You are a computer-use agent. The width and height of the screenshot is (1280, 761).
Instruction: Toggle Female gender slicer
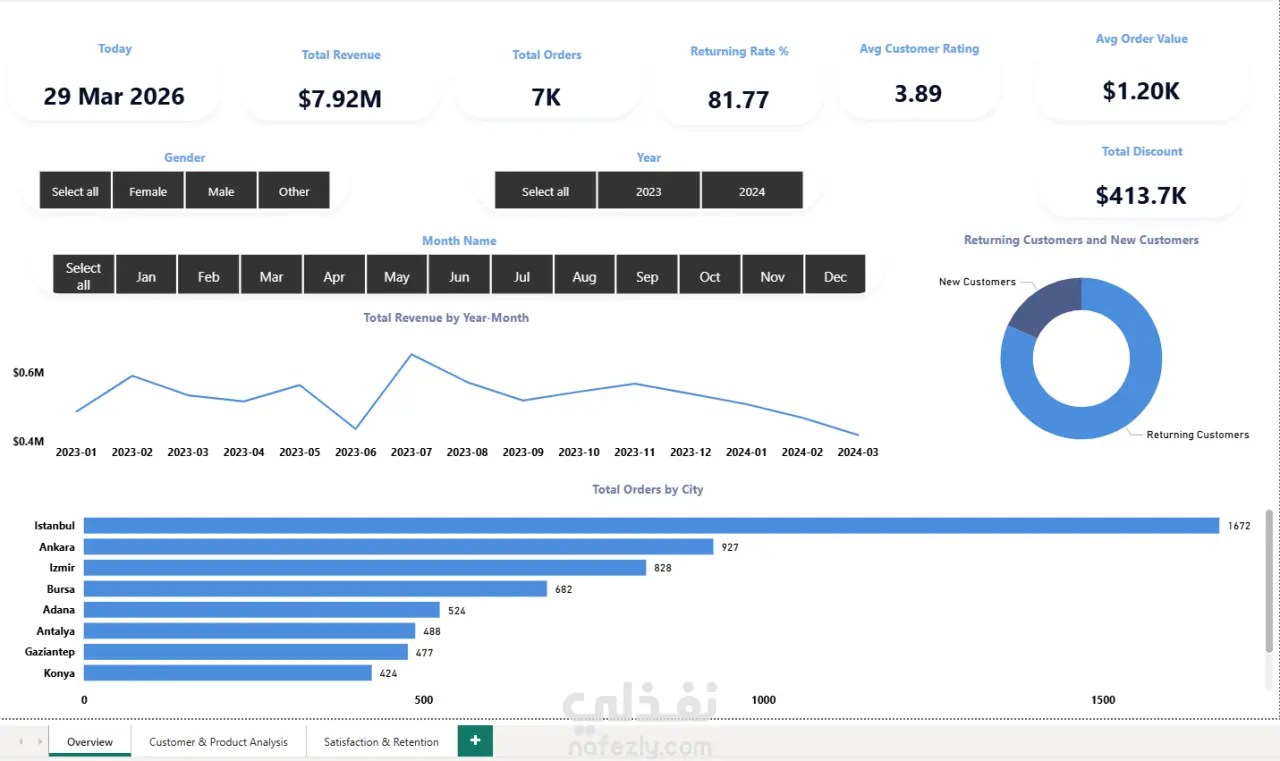148,191
